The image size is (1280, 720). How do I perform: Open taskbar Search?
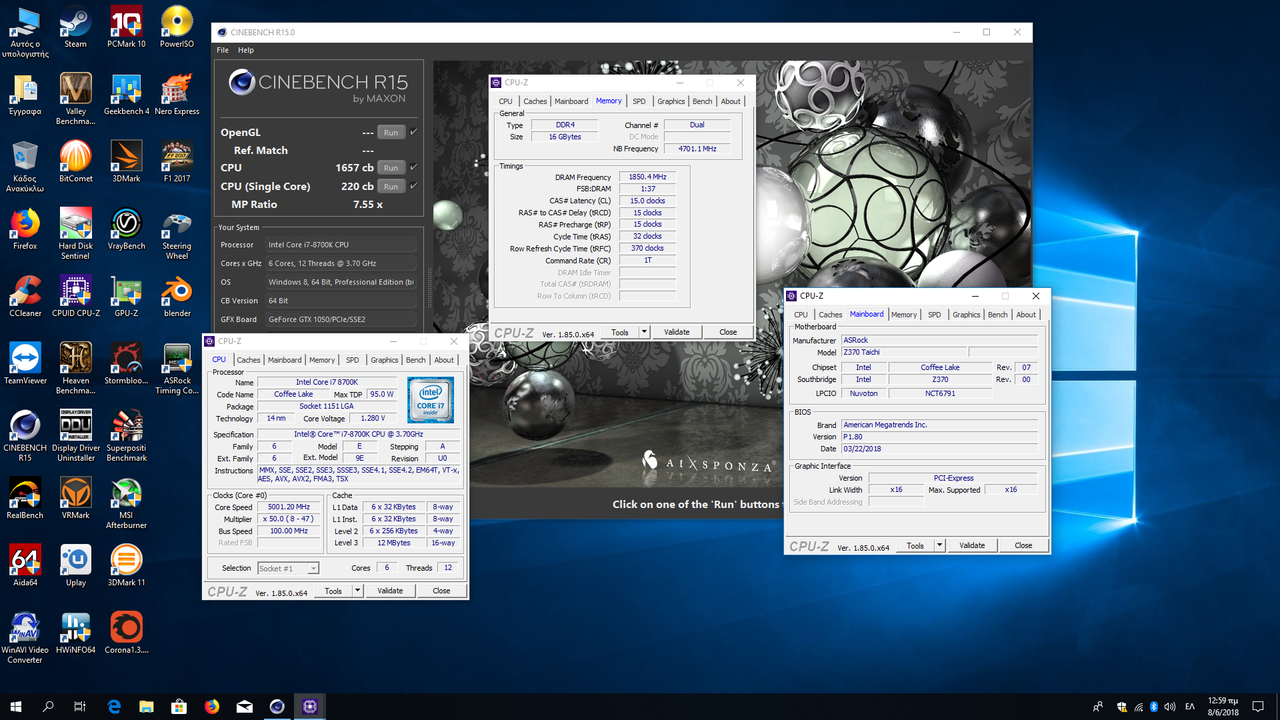[x=49, y=706]
